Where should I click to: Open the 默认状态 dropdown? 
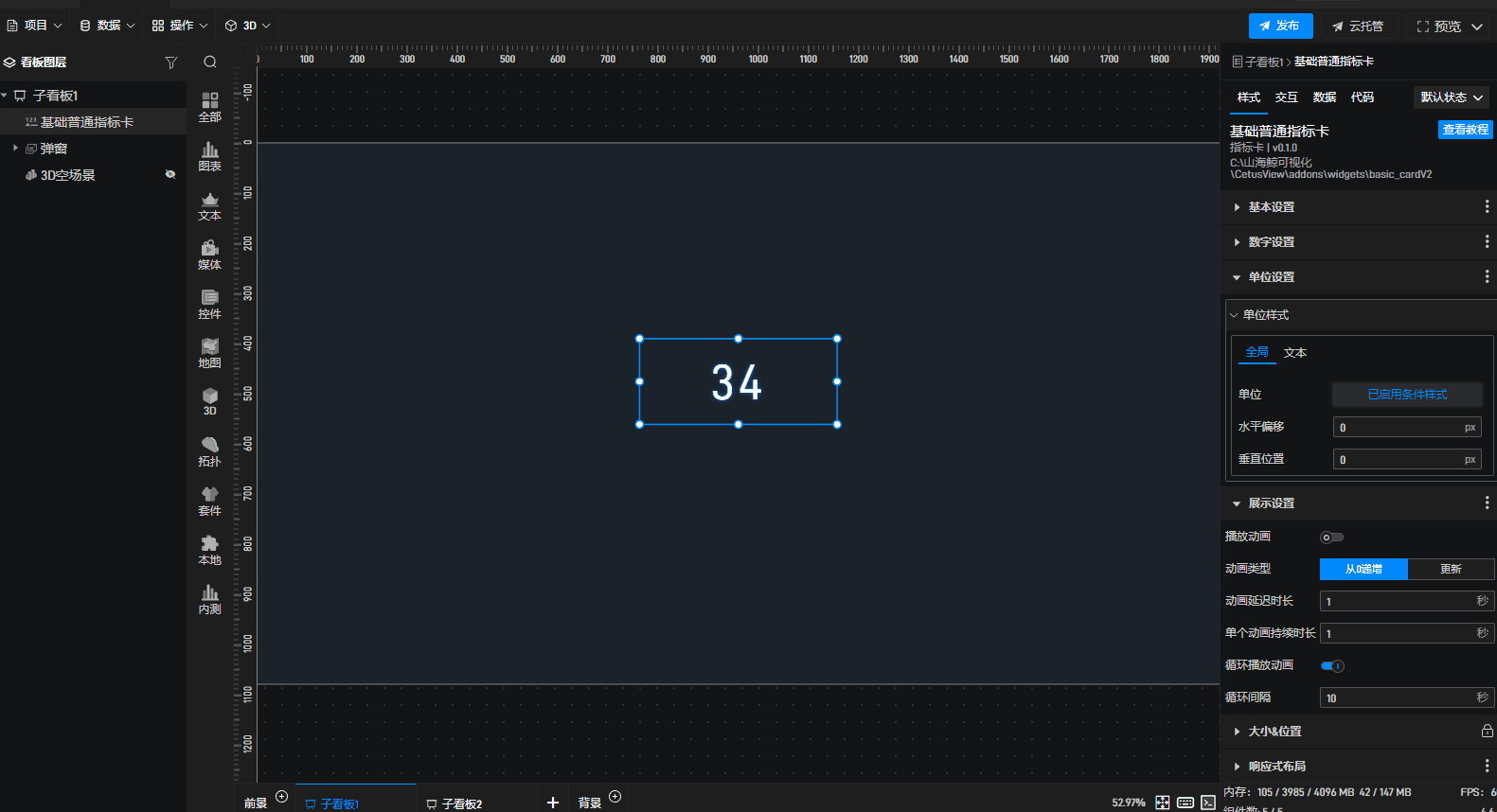(x=1451, y=97)
